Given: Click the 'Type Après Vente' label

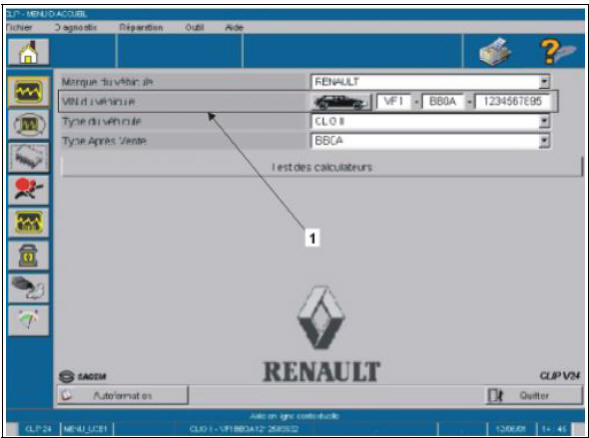Looking at the screenshot, I should 104,141.
